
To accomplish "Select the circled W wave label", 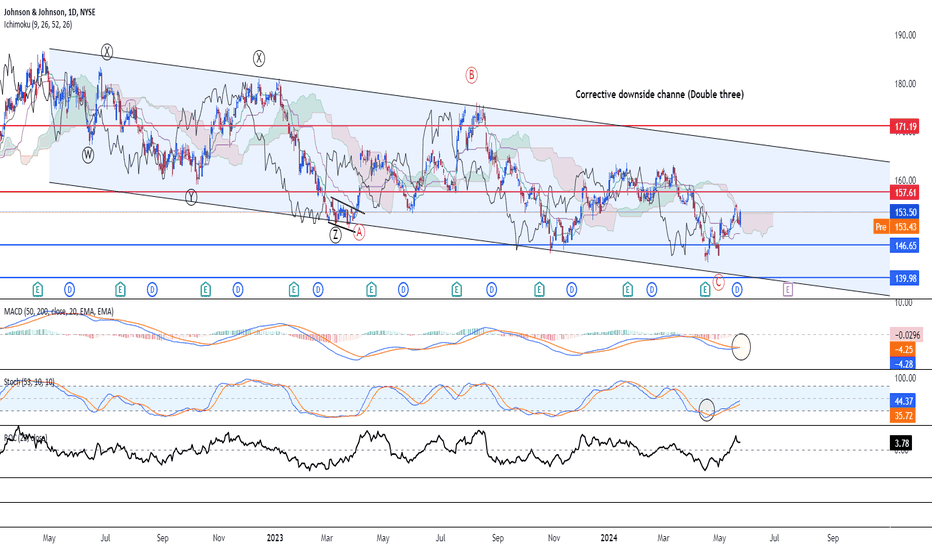I will click(88, 155).
